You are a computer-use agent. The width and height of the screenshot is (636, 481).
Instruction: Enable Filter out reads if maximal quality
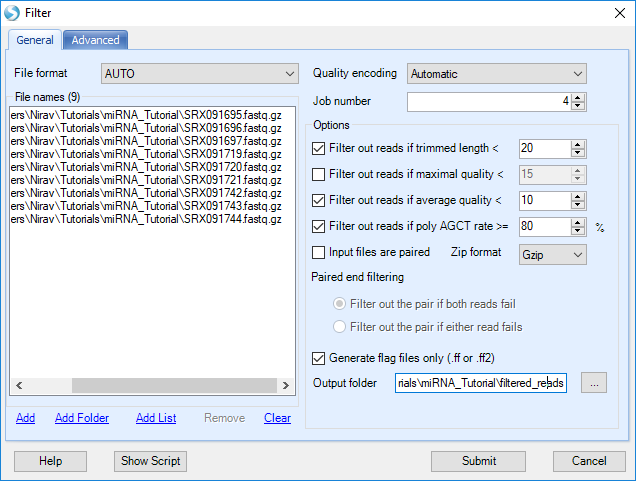(318, 174)
